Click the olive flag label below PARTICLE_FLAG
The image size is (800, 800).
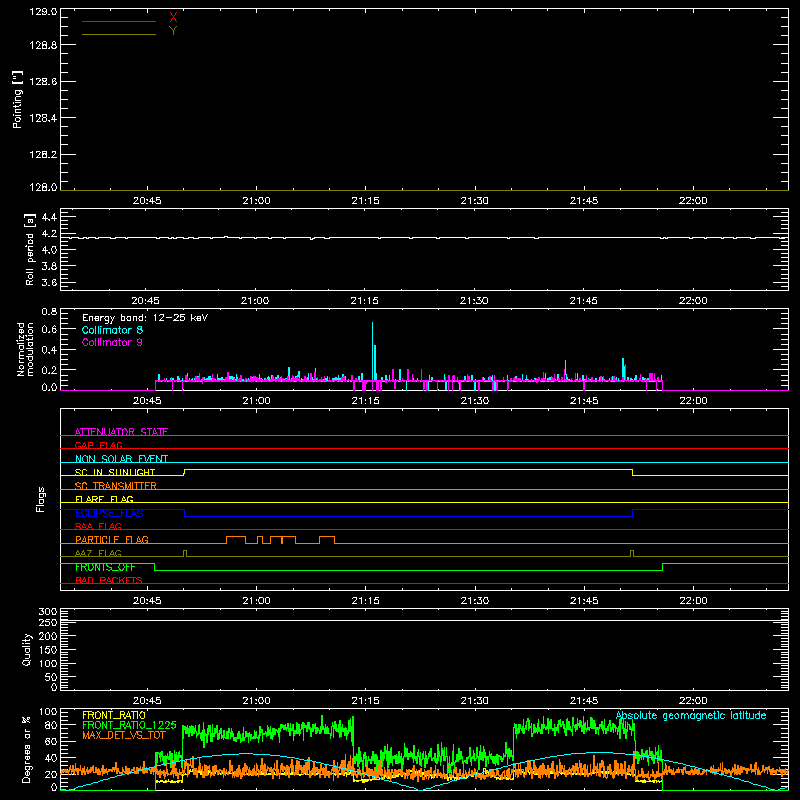(98, 553)
